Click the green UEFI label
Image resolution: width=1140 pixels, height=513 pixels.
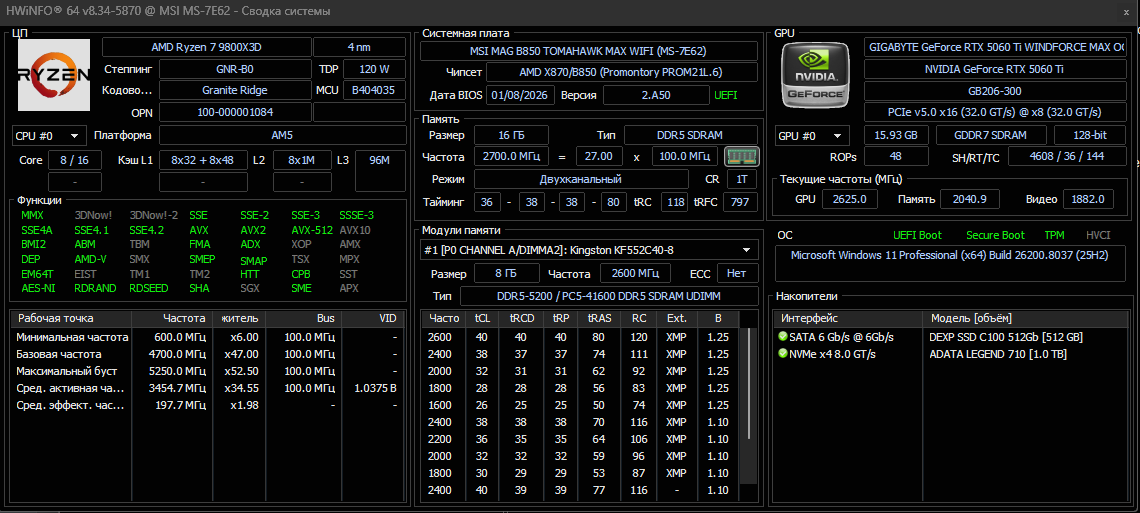[726, 95]
